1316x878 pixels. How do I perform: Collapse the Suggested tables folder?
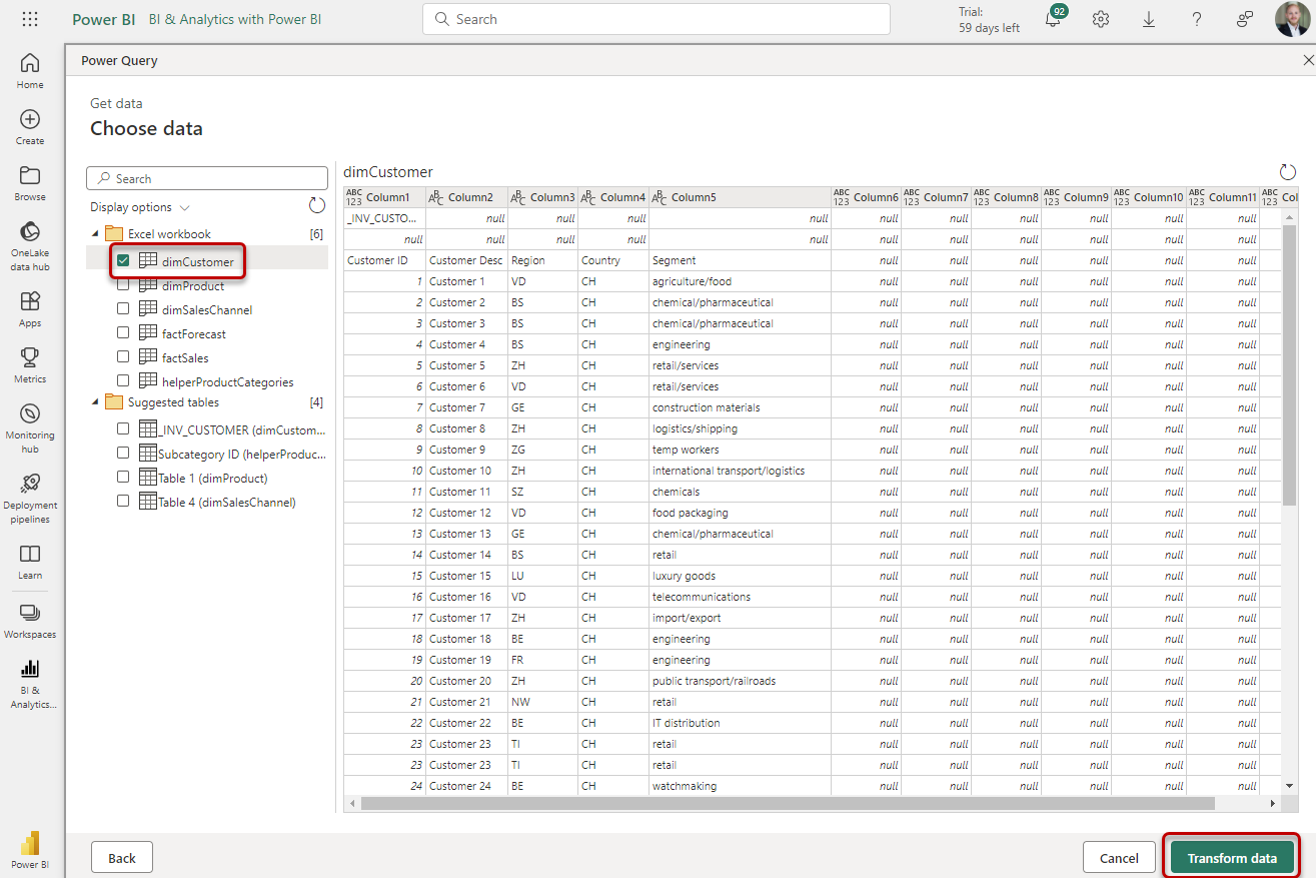tap(95, 403)
